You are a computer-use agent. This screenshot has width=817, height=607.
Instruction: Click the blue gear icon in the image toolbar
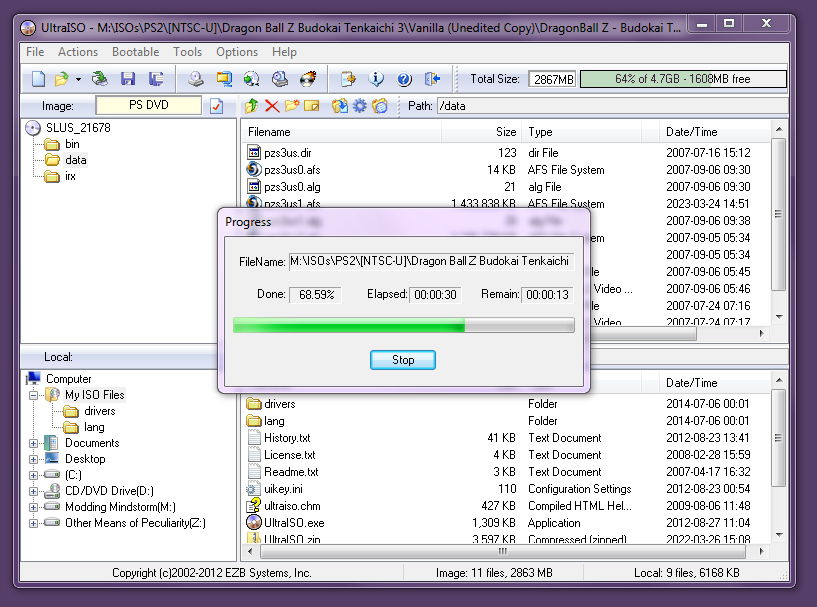point(360,106)
